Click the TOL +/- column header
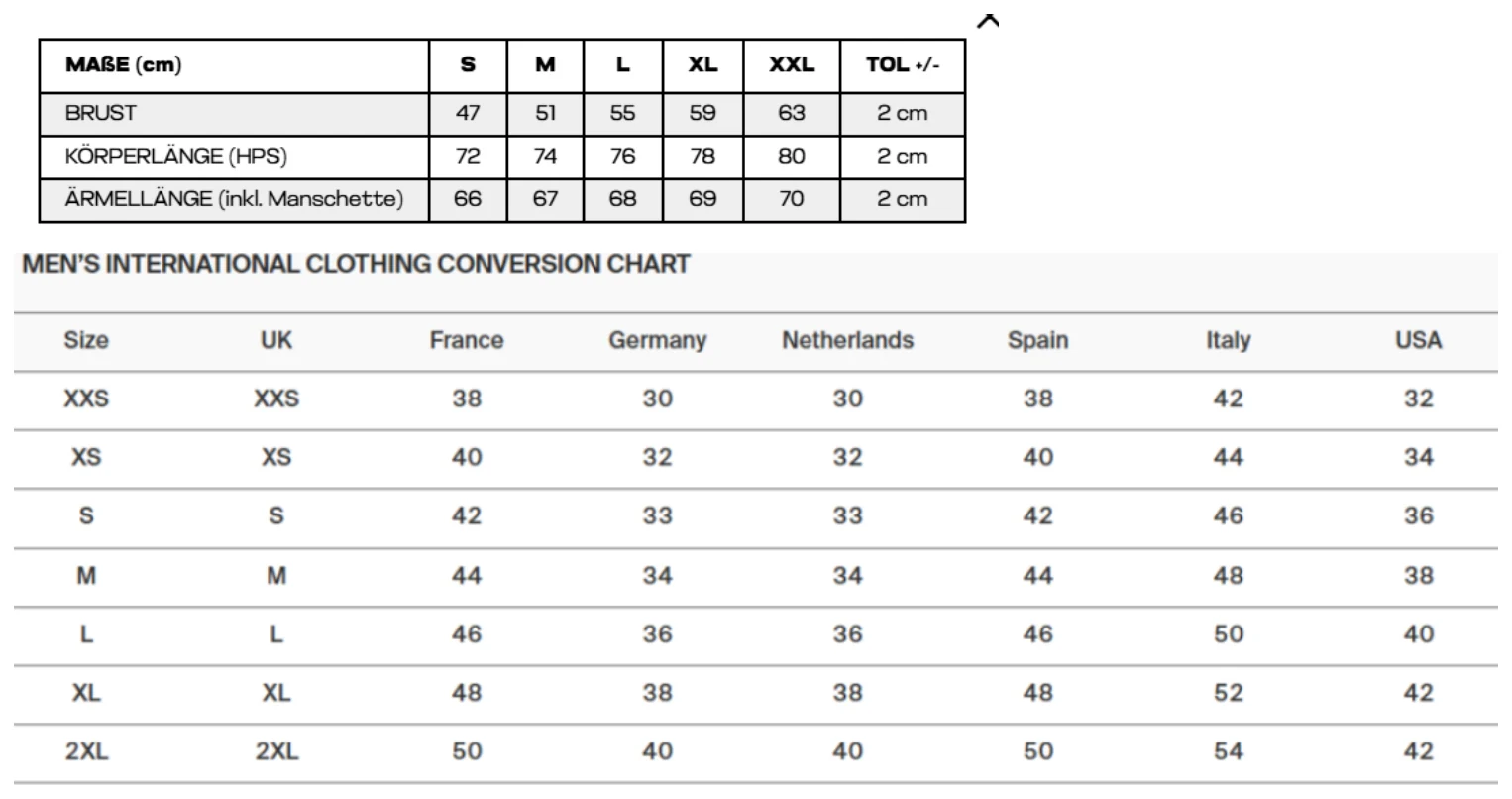 (x=903, y=65)
